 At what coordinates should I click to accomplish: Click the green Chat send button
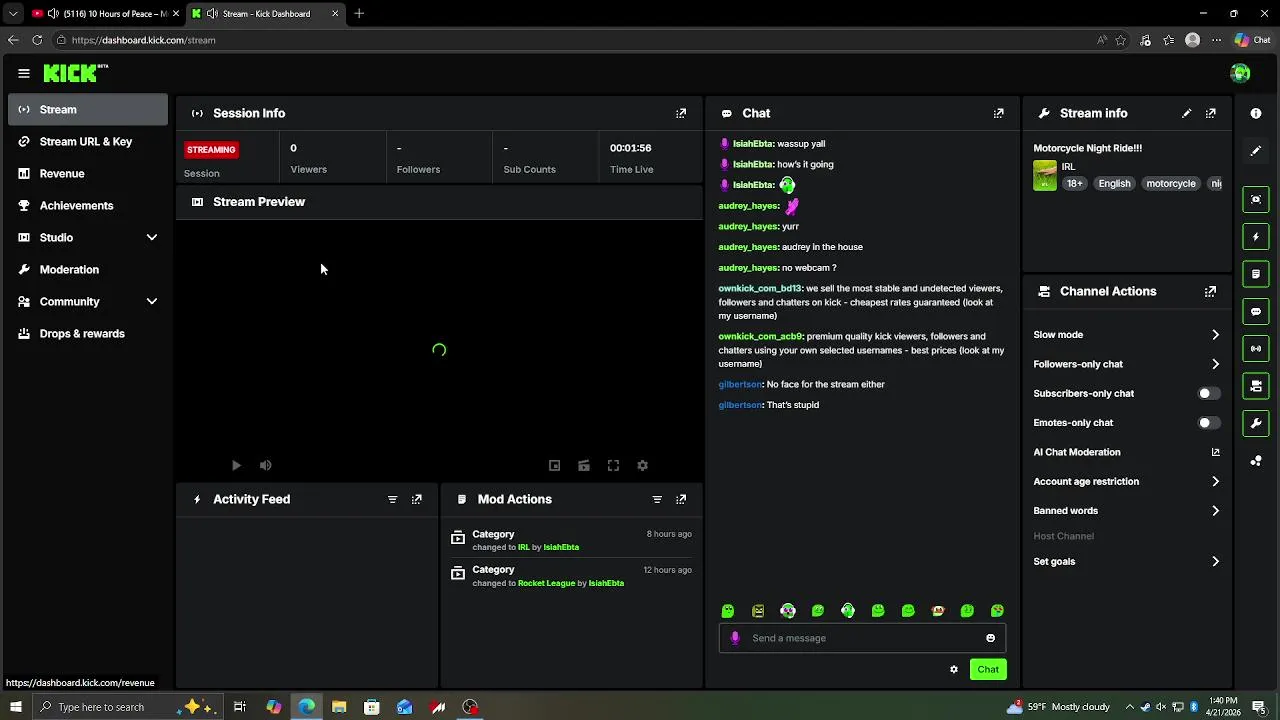[988, 670]
